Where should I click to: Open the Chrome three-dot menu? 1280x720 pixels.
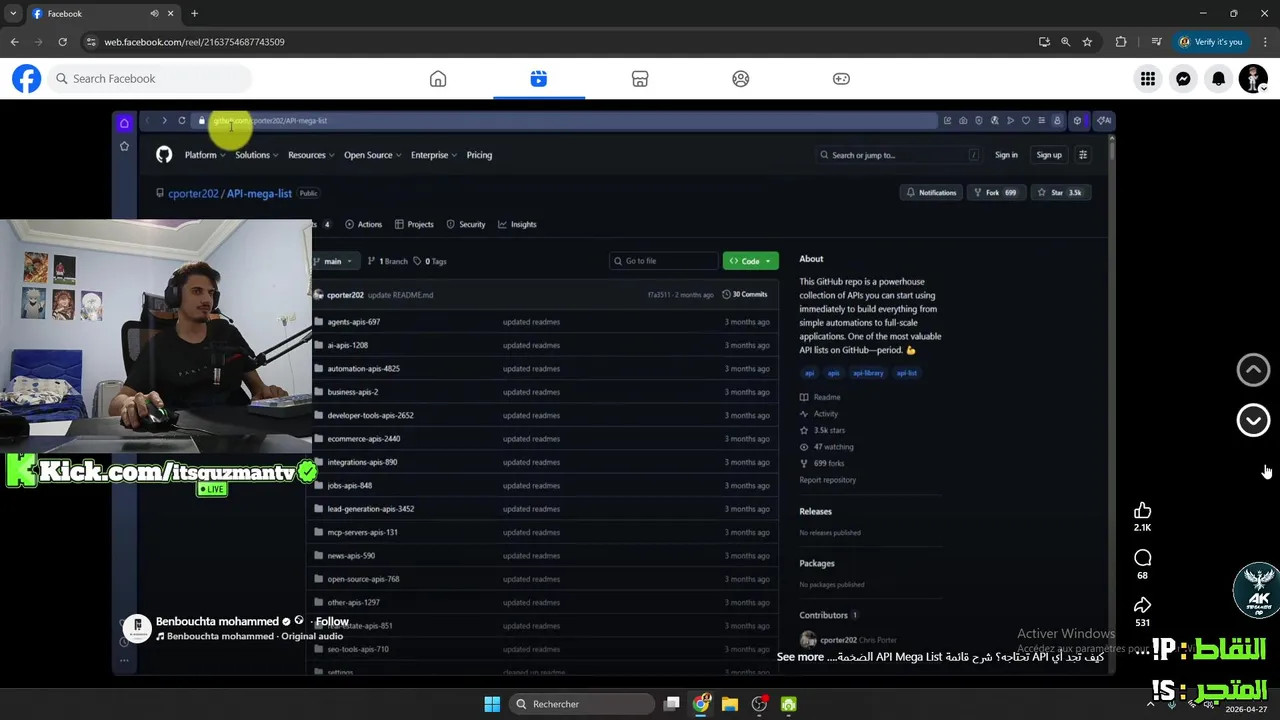point(1265,42)
